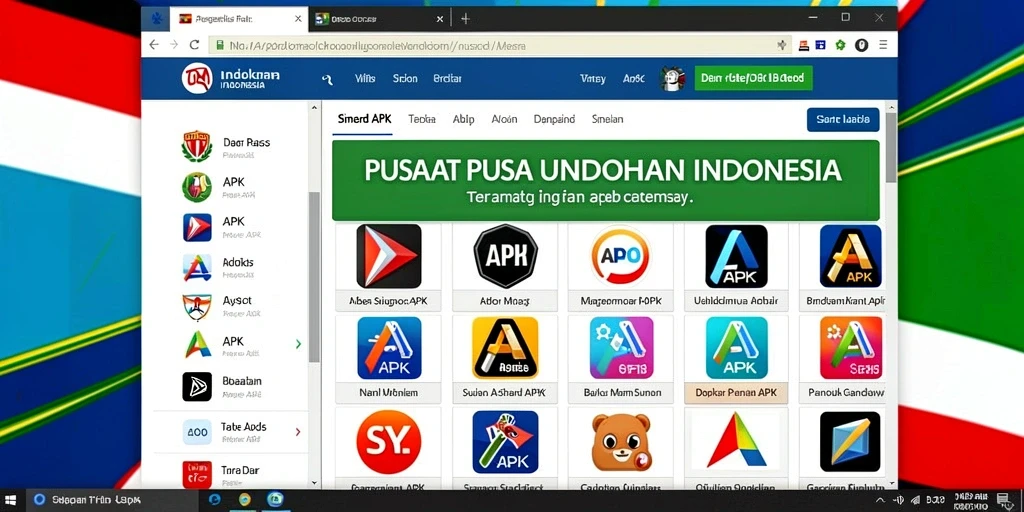This screenshot has height=512, width=1024.
Task: Open the taskbar notification center icon
Action: (1005, 500)
